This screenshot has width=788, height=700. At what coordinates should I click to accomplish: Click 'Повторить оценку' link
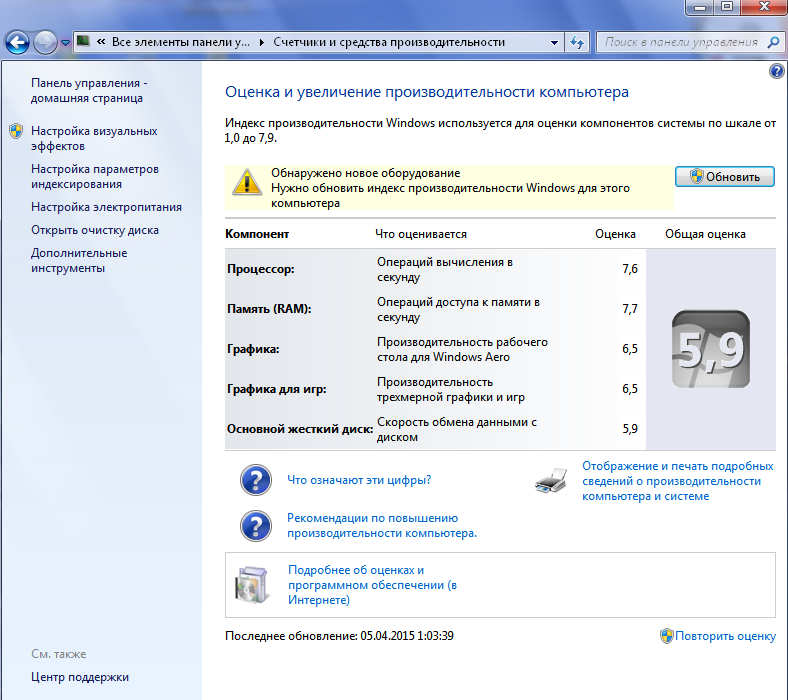tap(725, 636)
